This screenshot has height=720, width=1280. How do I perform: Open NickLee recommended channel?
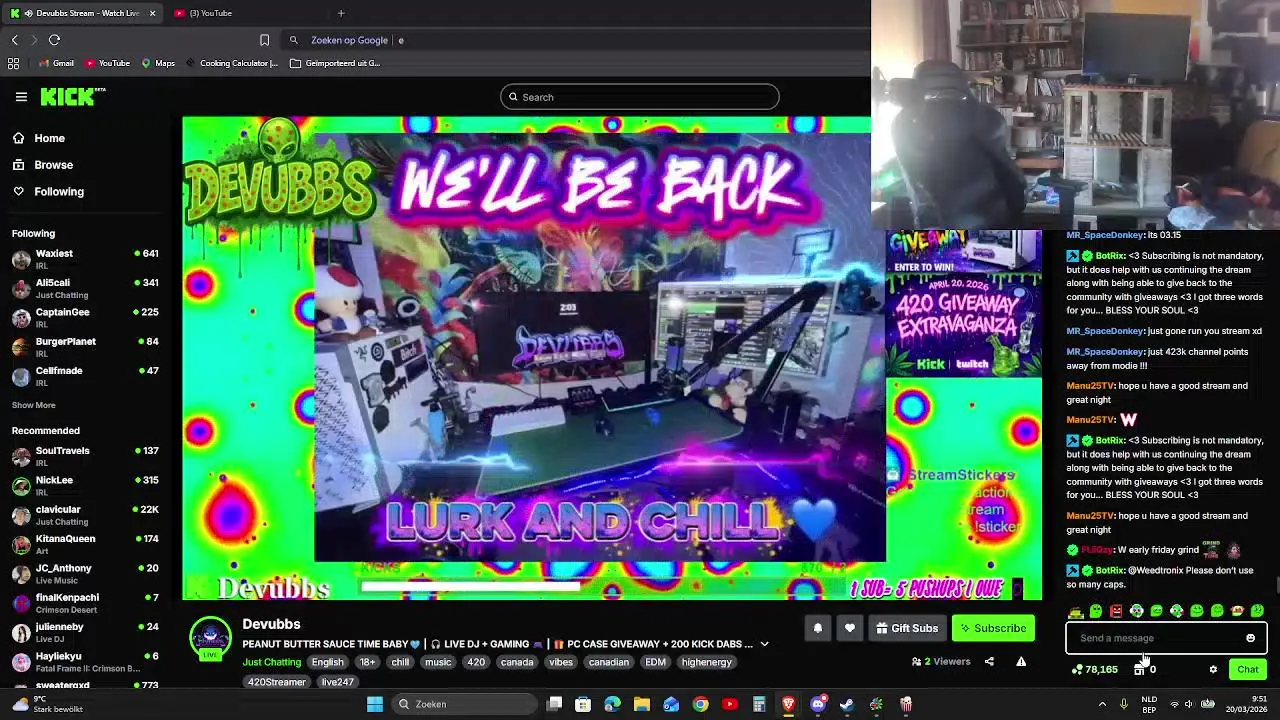85,485
